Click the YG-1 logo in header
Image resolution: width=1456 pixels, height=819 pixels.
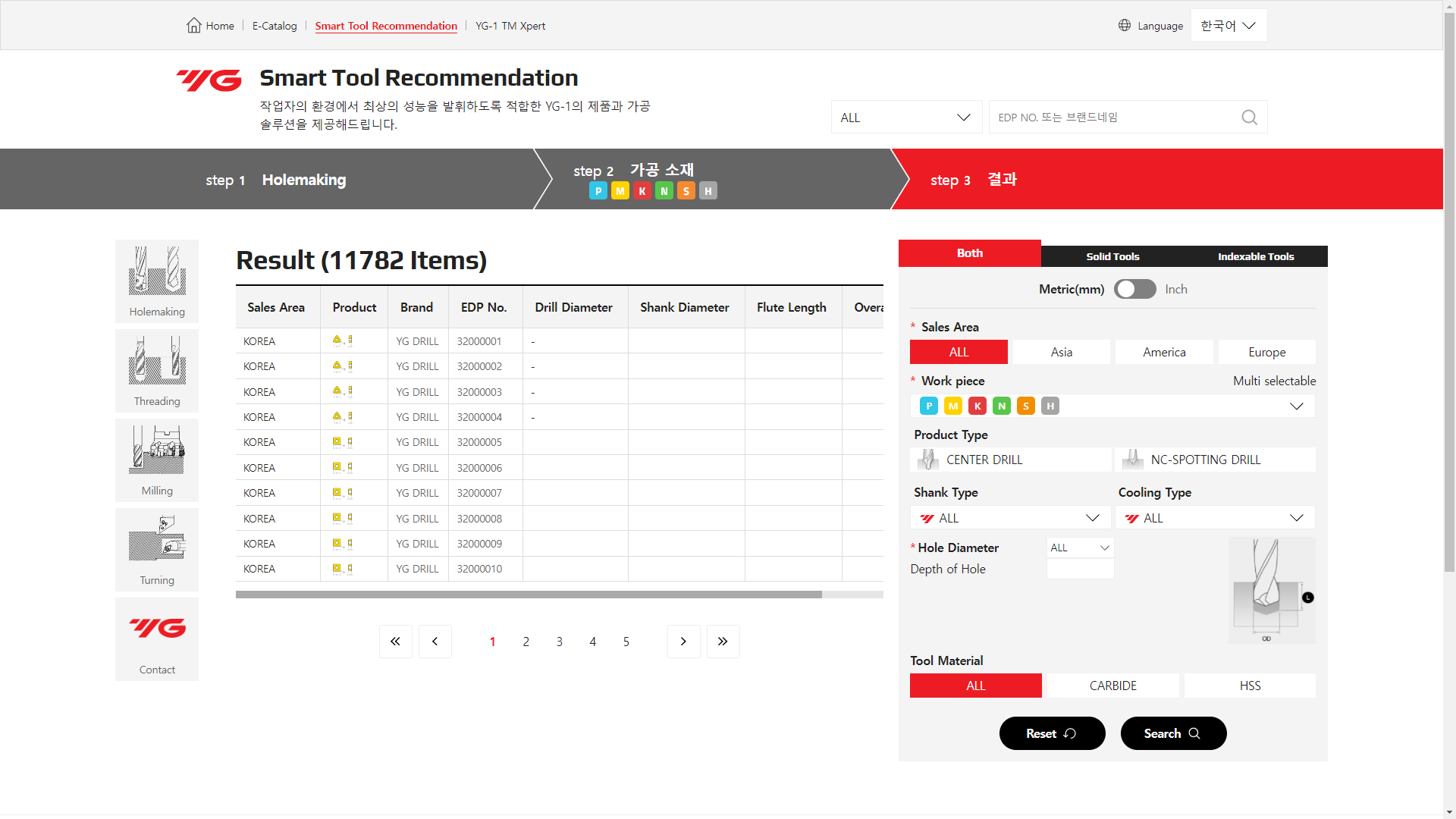click(209, 80)
